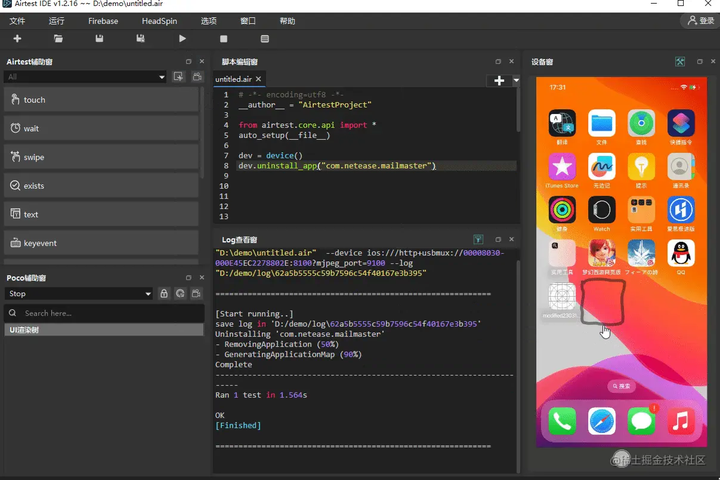Click the New script plus icon in toolbar
Viewport: 720px width, 480px height.
[17, 39]
